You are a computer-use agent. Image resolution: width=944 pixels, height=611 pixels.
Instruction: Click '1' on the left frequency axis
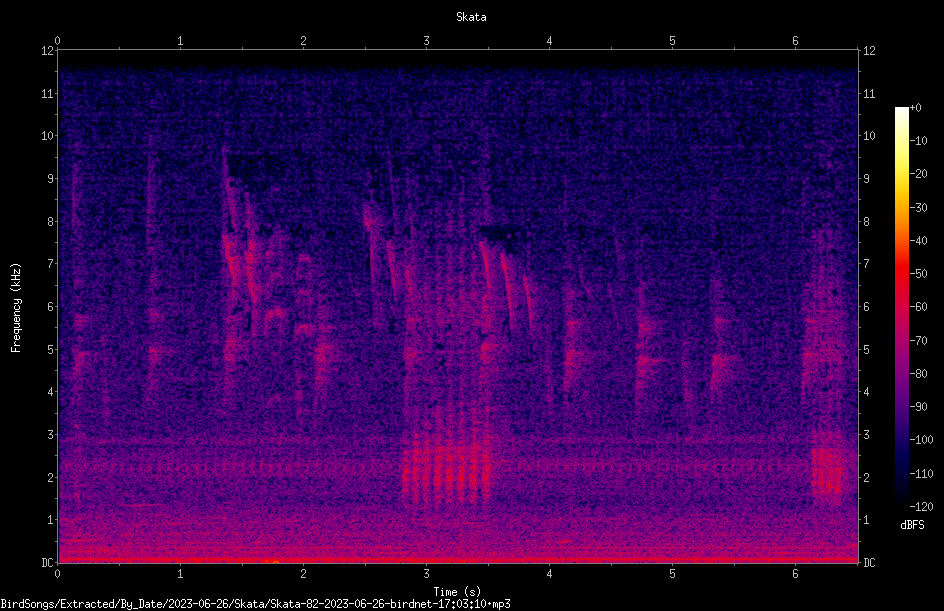pos(51,520)
